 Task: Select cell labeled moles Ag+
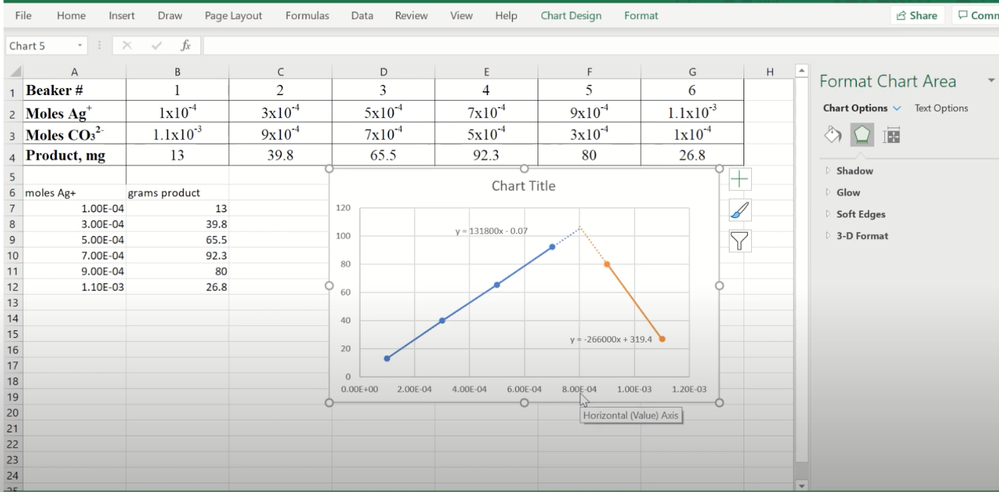coord(74,192)
